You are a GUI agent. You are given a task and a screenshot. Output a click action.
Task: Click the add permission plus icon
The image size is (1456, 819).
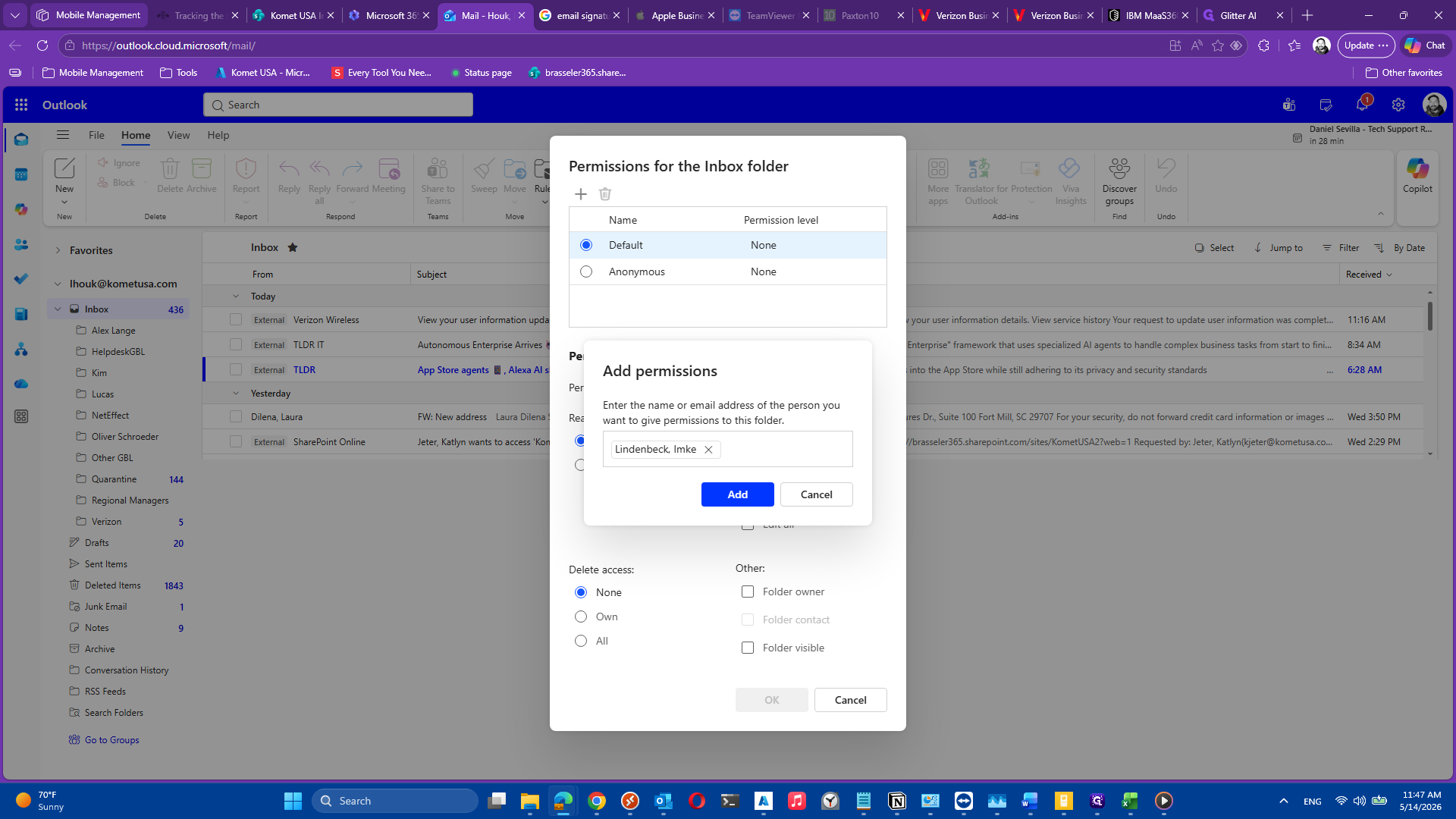[581, 194]
